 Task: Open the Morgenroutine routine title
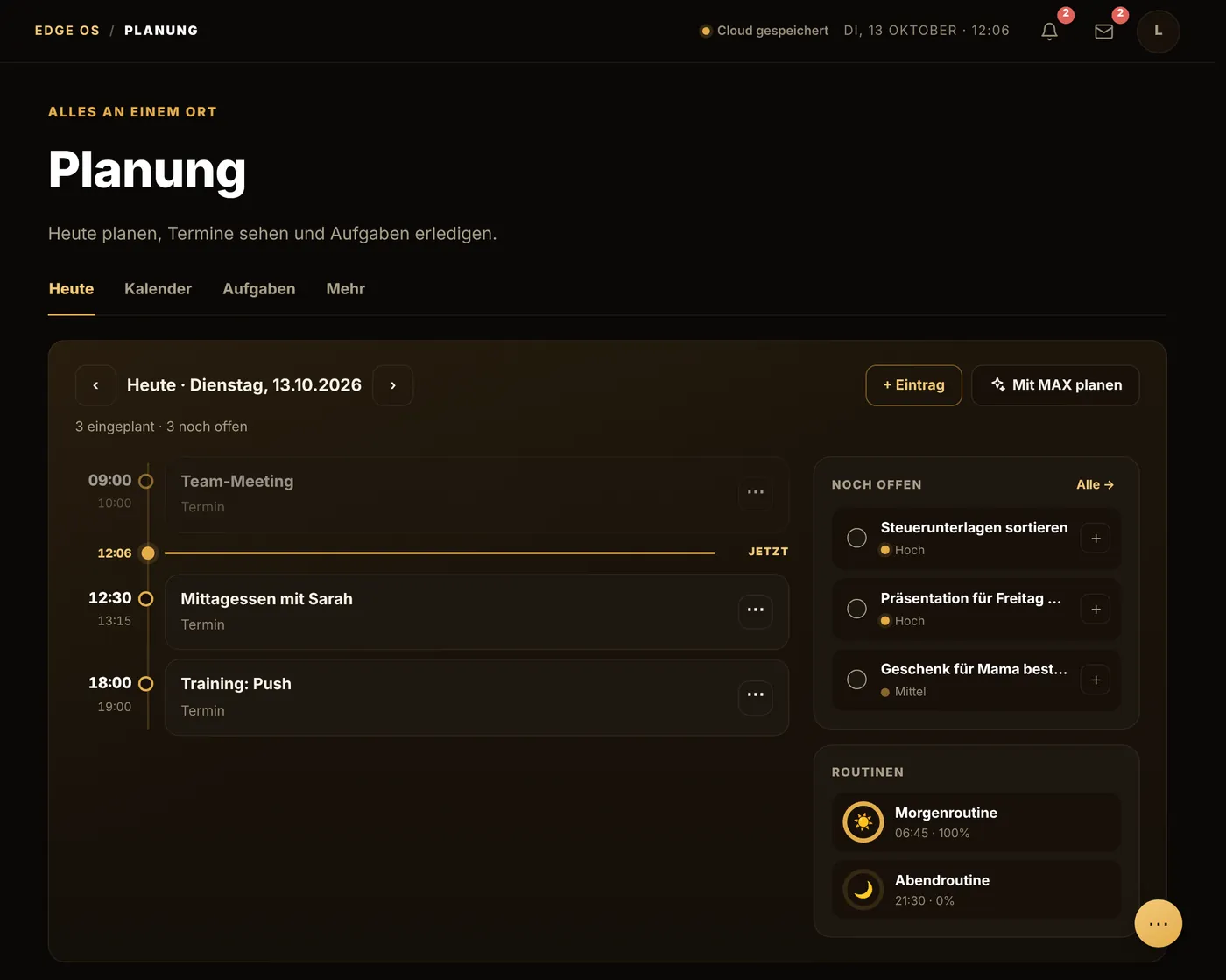(946, 813)
